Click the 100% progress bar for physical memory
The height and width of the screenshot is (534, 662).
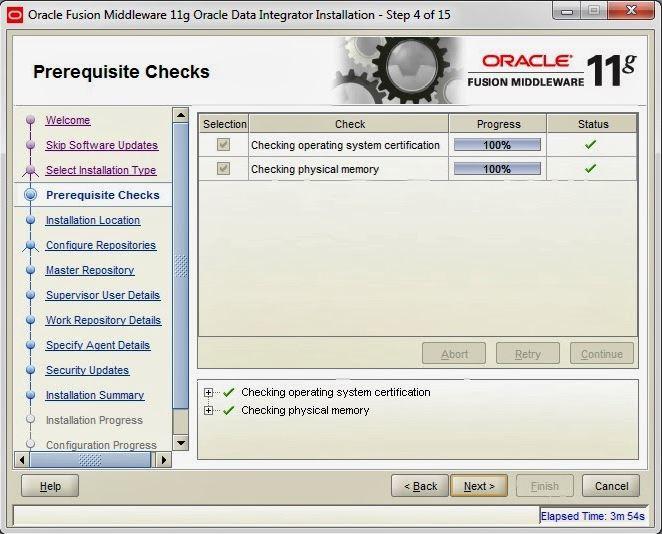coord(497,169)
